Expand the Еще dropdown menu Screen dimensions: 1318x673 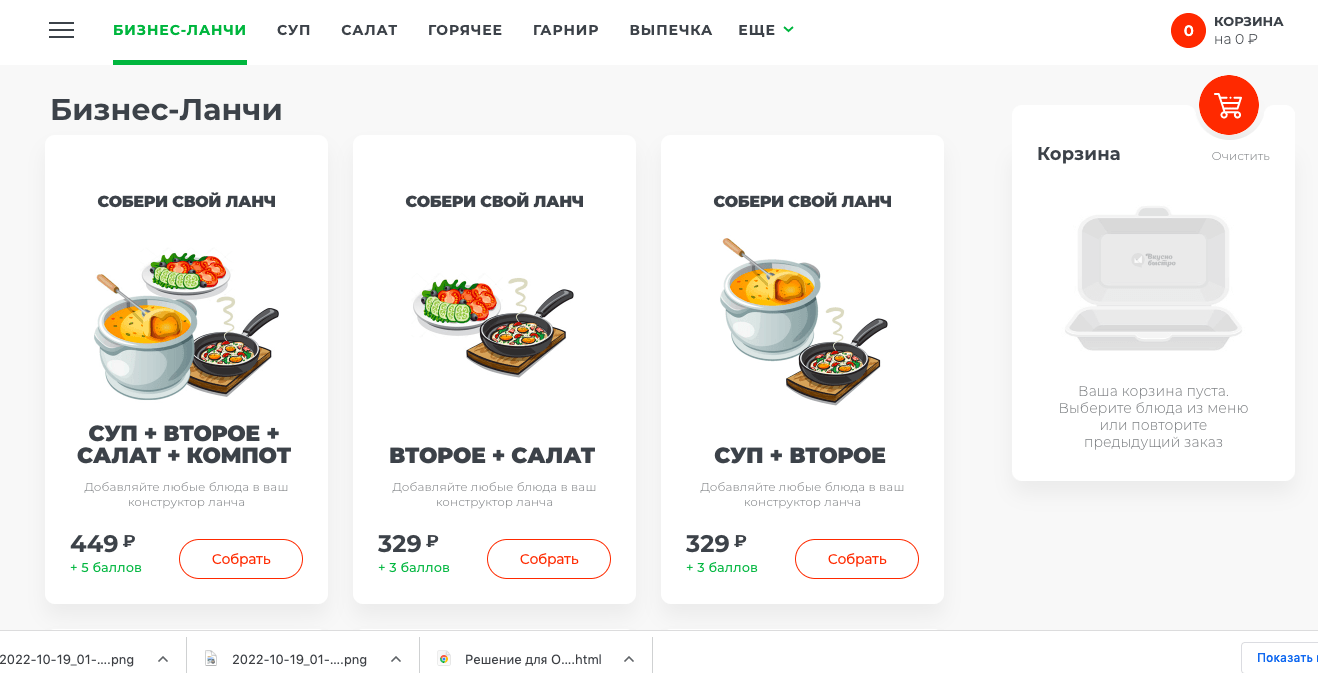pos(766,30)
